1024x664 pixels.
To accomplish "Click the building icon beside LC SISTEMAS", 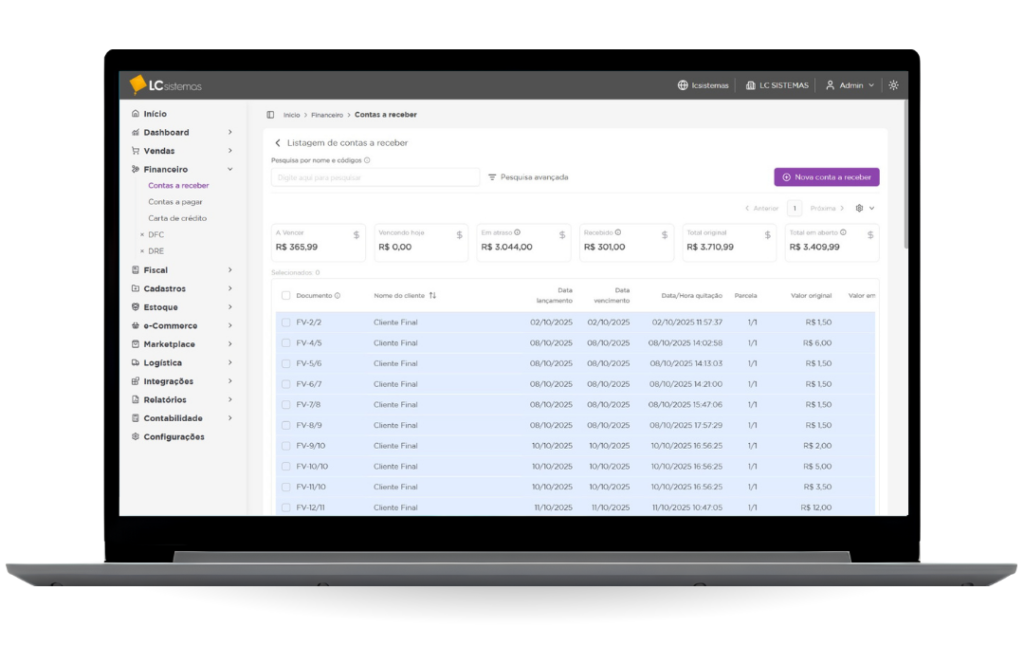I will tap(750, 85).
